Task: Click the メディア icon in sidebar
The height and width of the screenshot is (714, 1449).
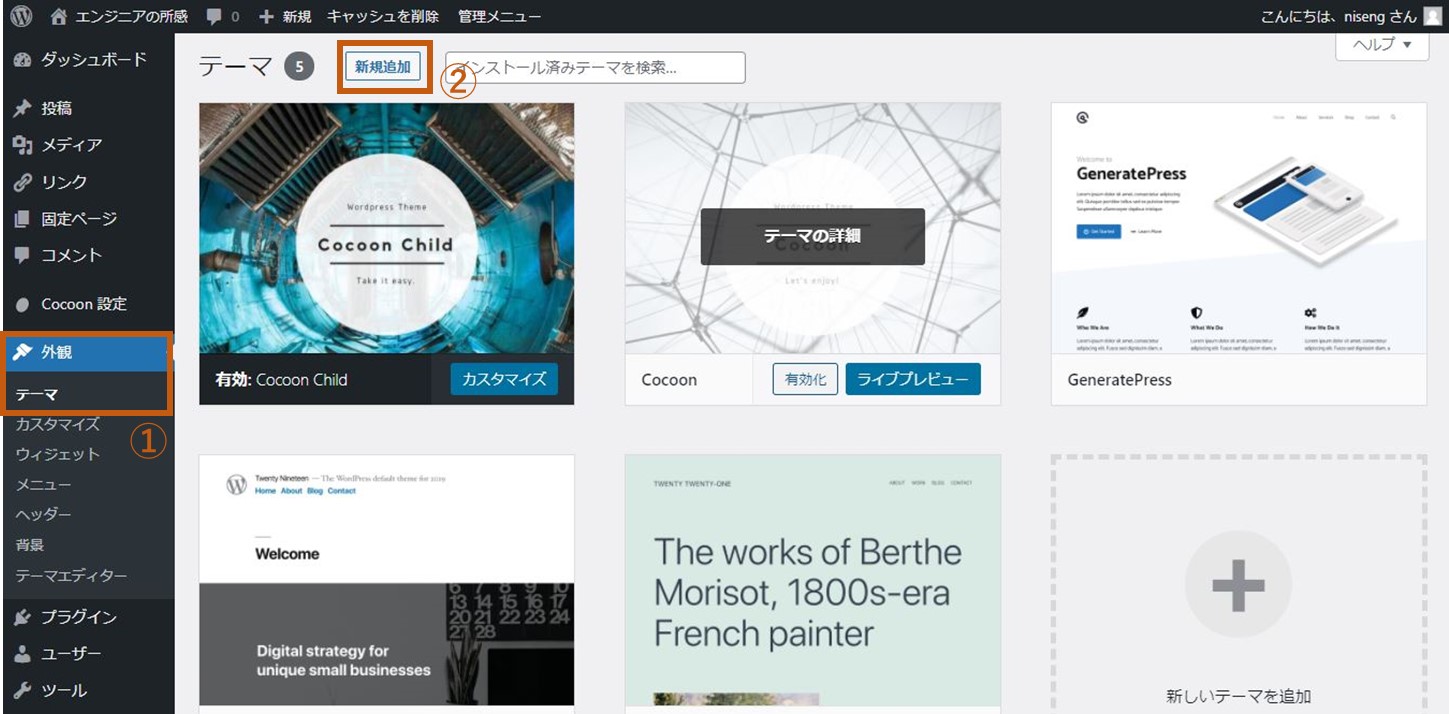Action: coord(23,145)
